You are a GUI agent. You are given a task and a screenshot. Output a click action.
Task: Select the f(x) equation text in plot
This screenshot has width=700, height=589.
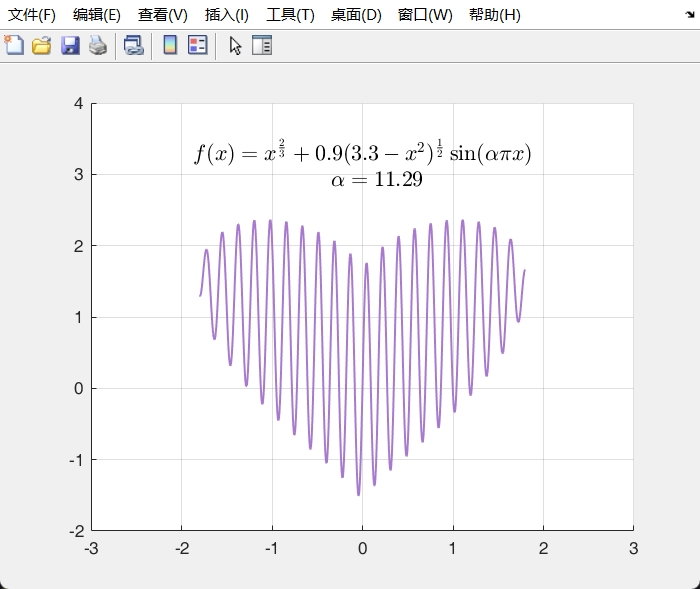pos(362,153)
